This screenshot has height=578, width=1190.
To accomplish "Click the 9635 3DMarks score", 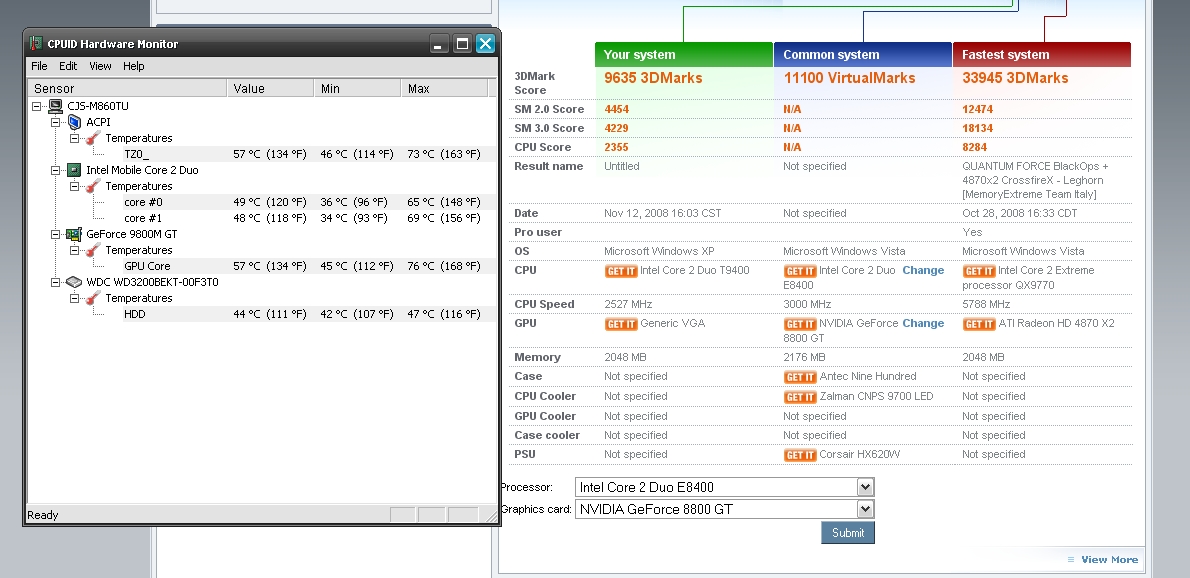I will click(653, 78).
